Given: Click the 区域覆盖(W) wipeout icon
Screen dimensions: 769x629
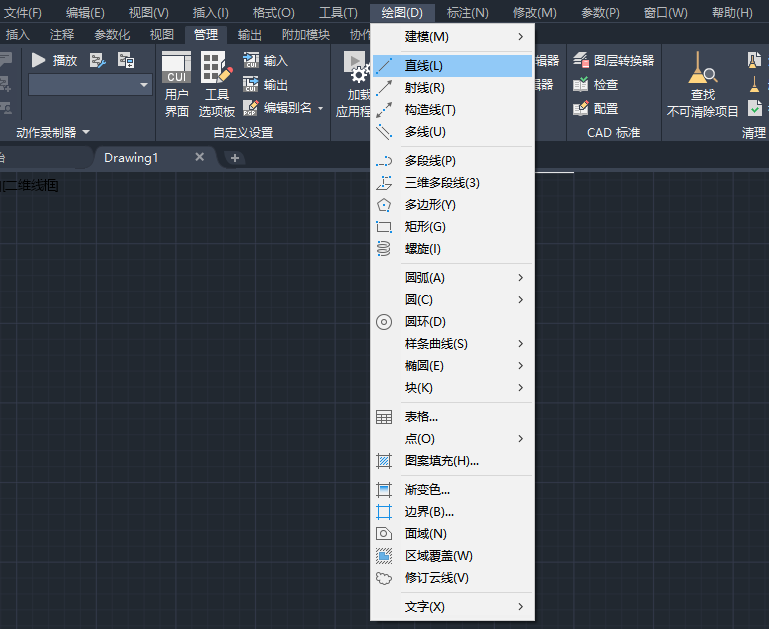Looking at the screenshot, I should 384,556.
